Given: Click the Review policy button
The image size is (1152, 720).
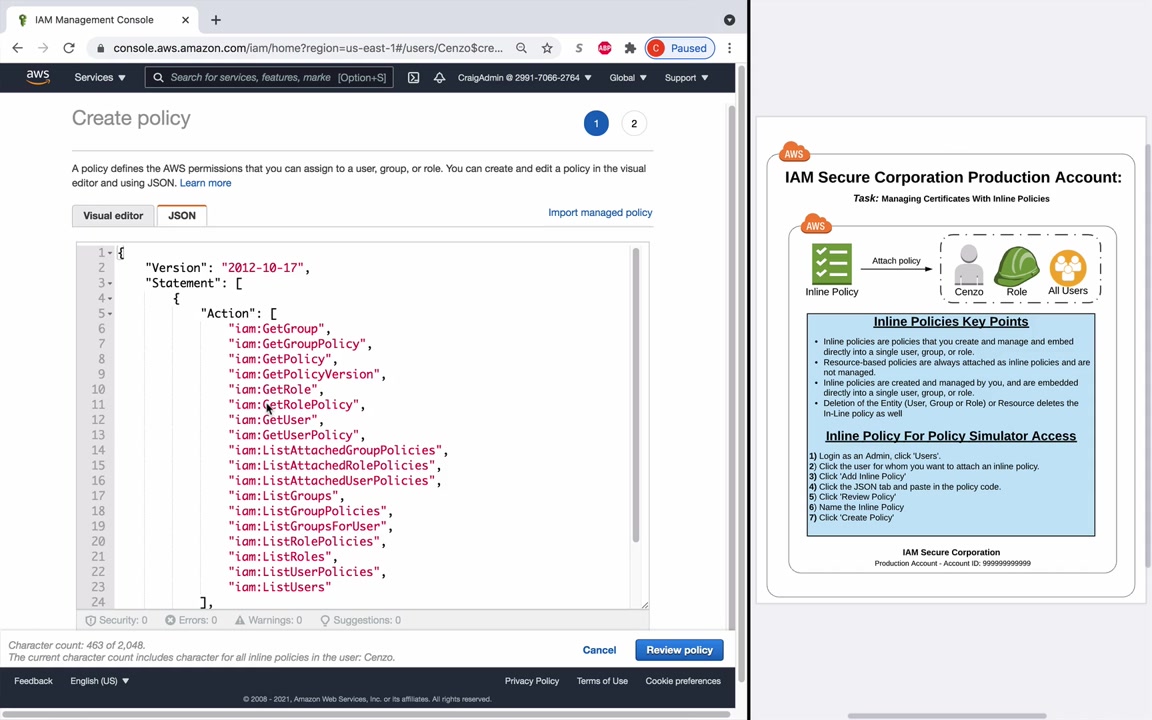Looking at the screenshot, I should point(679,650).
